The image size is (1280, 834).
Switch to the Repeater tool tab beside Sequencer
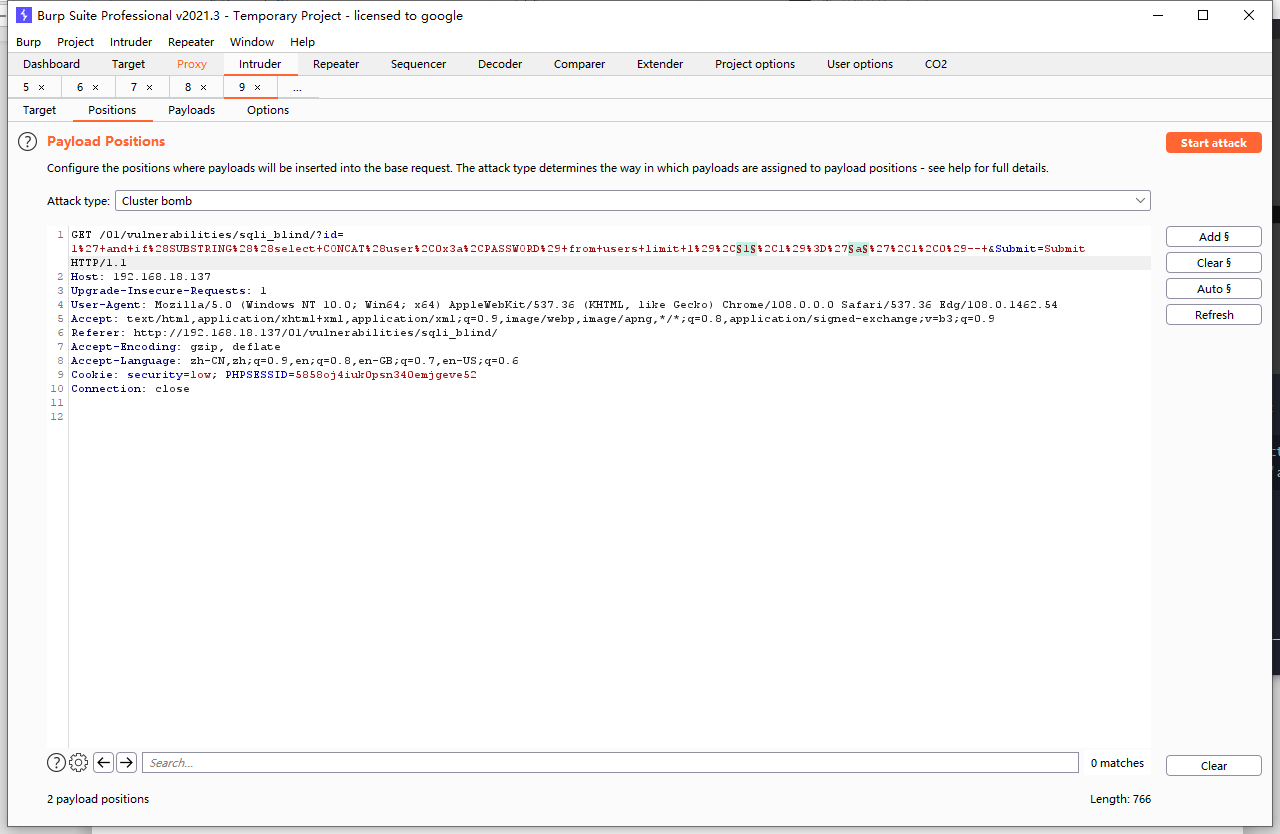pyautogui.click(x=336, y=64)
